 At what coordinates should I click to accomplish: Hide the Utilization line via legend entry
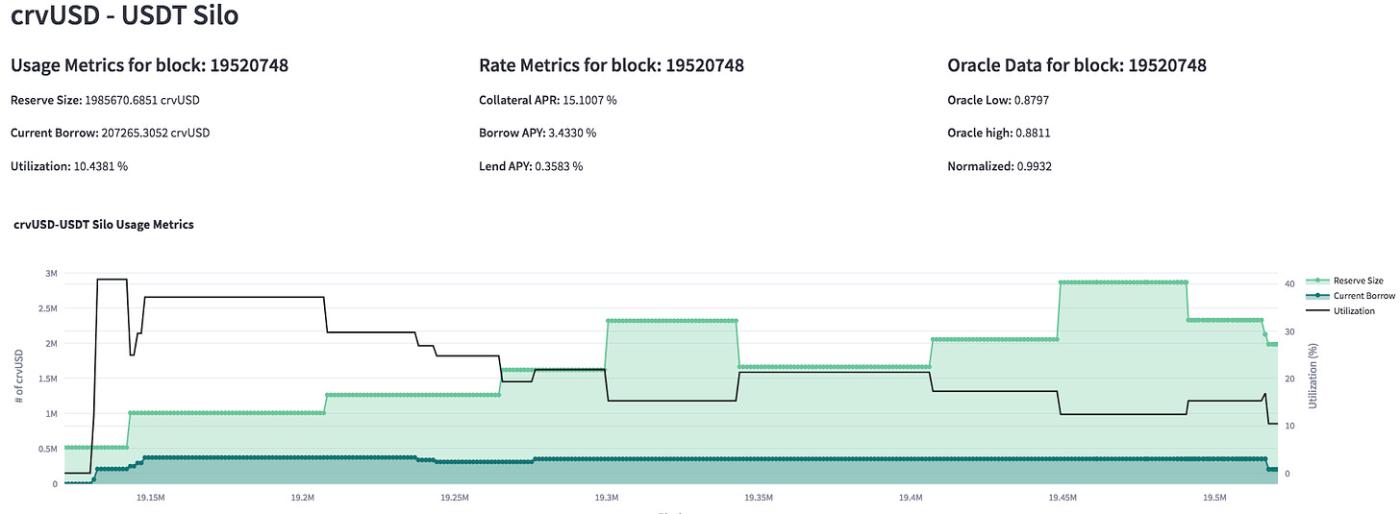(1355, 311)
